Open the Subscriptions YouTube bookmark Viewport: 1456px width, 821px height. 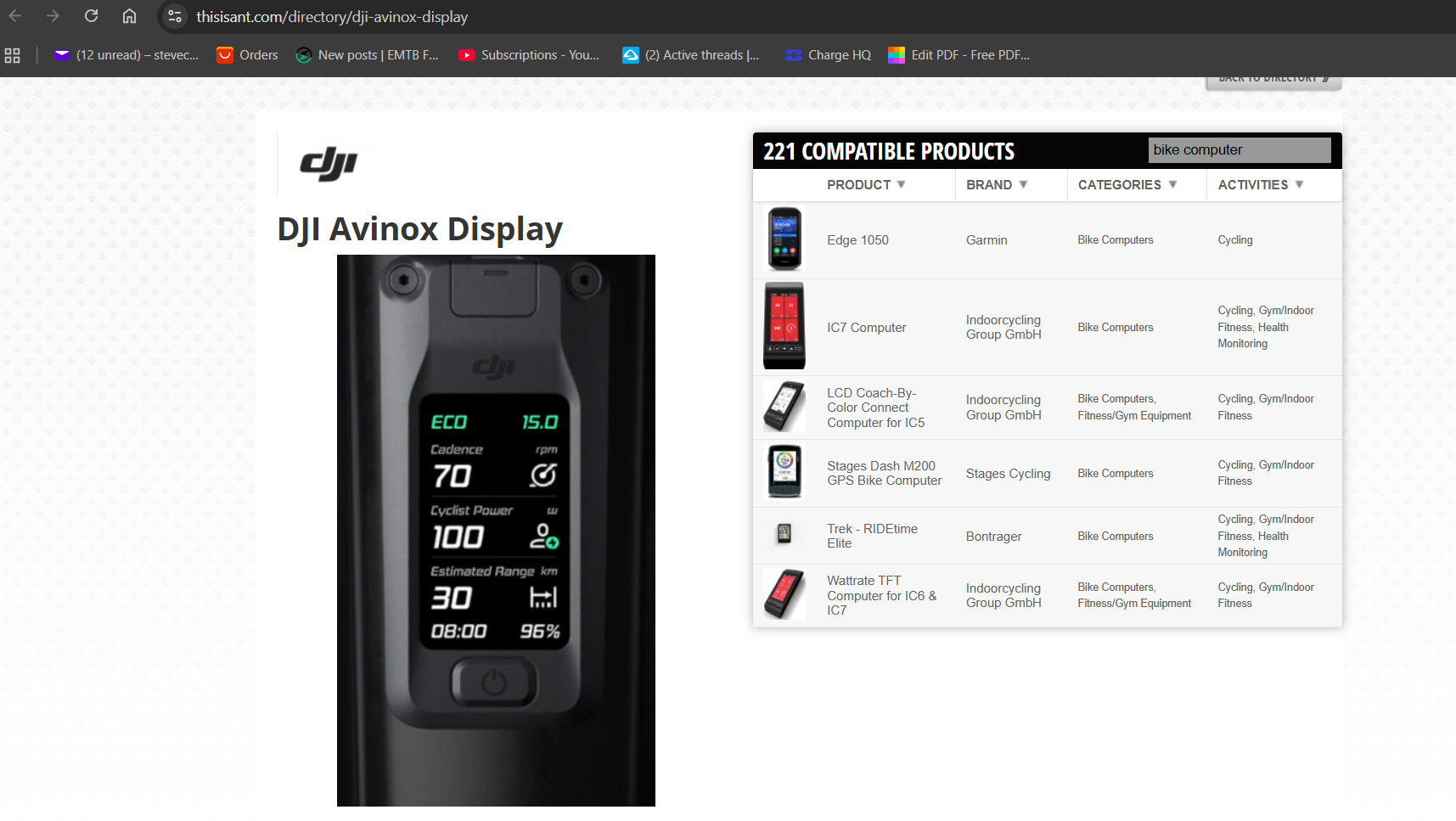coord(529,55)
